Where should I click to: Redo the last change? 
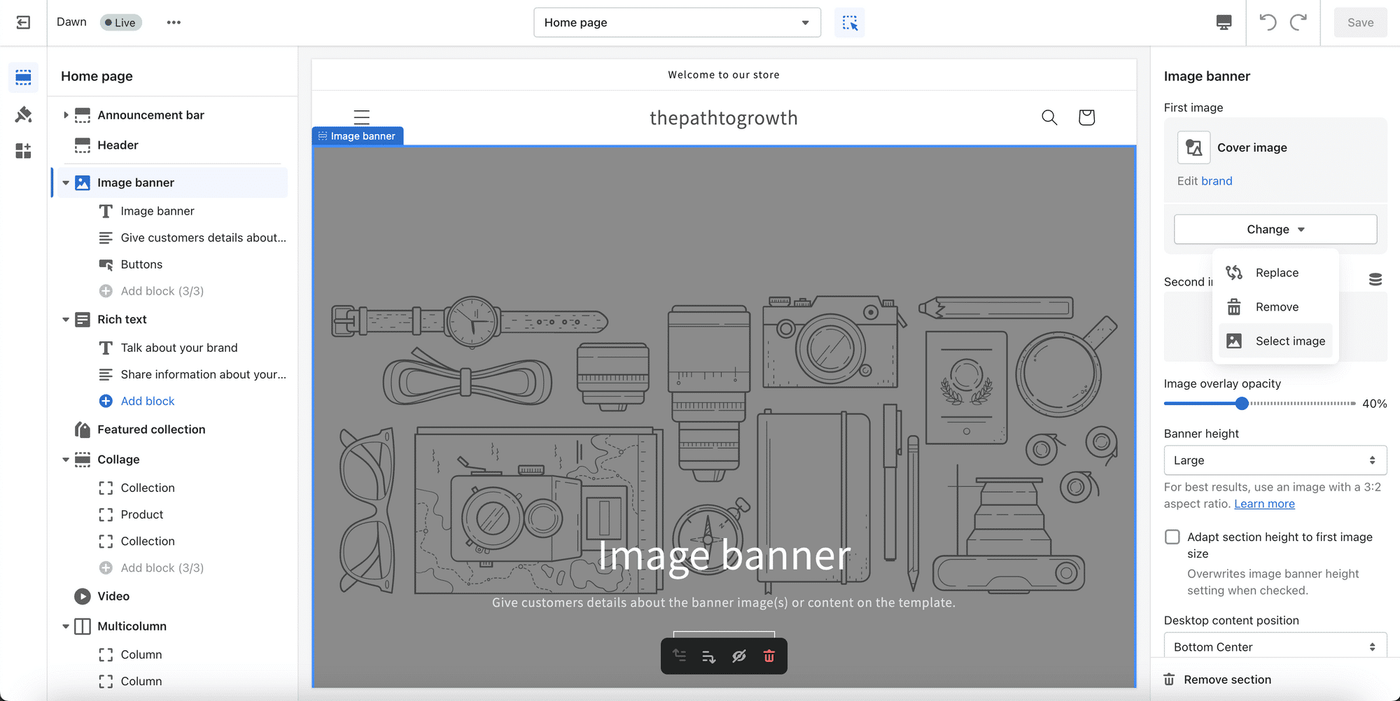pos(1298,22)
